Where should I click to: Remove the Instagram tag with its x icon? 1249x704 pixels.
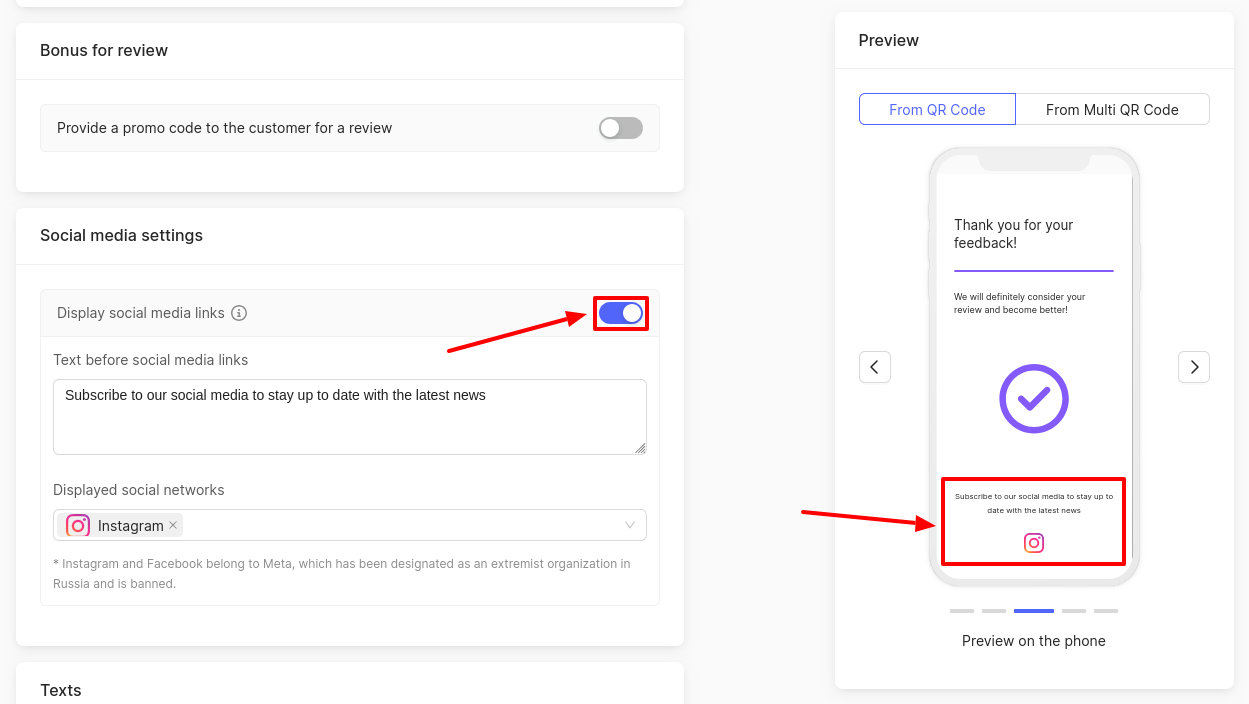(173, 525)
